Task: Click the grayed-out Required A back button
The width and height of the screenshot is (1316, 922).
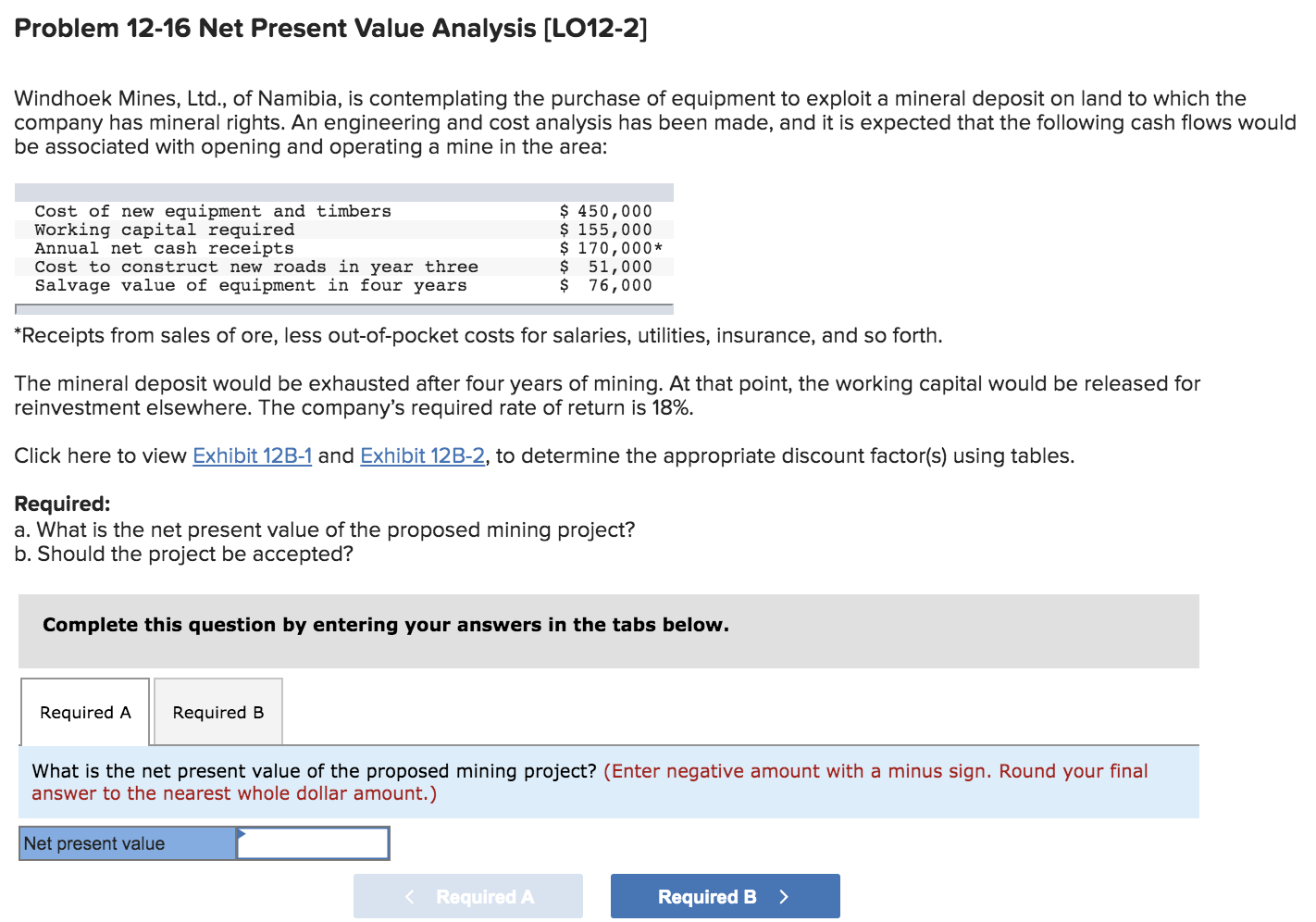Action: point(467,895)
